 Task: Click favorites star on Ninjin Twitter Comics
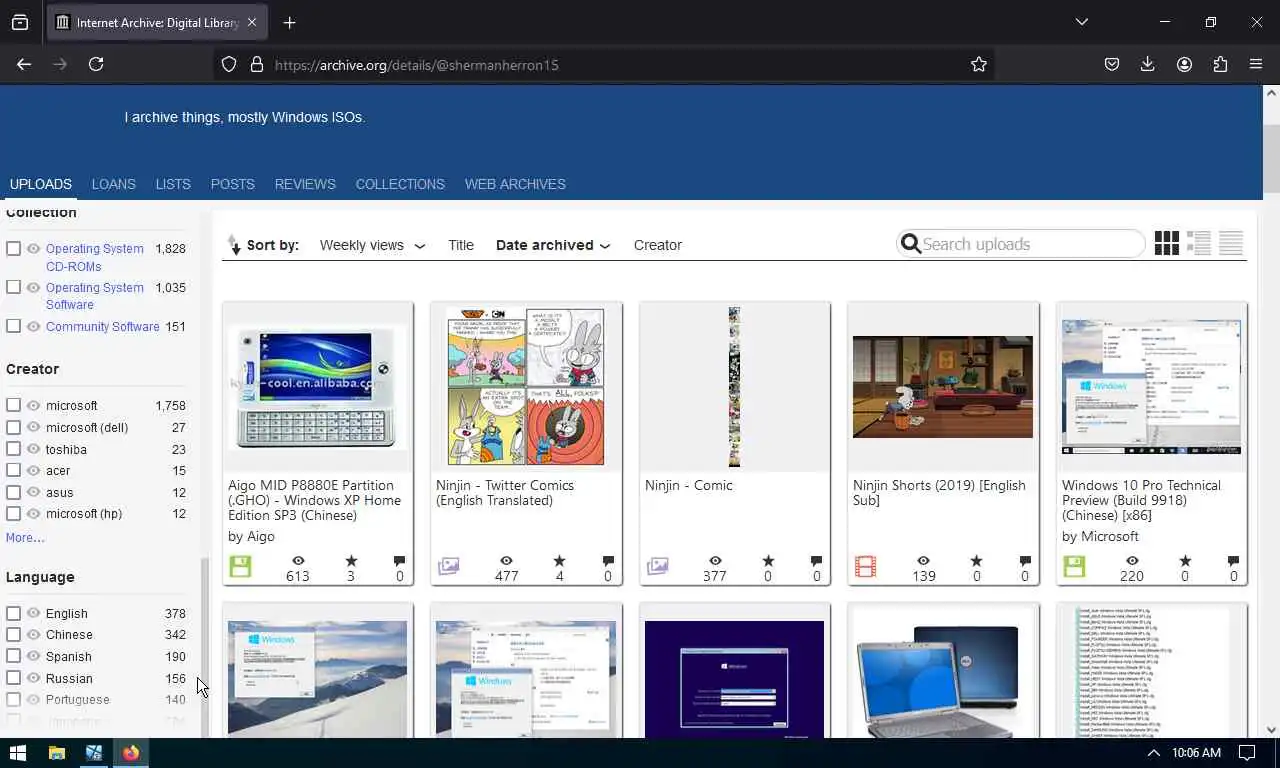[x=559, y=561]
